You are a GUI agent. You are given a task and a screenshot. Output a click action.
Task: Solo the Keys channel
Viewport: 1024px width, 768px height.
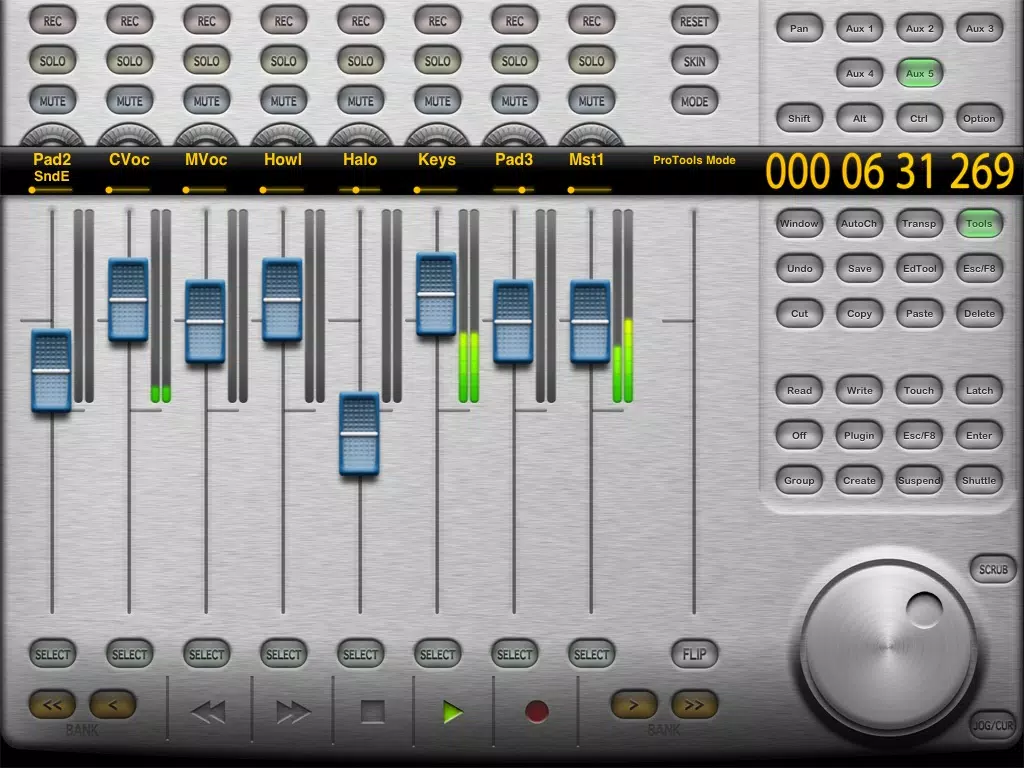point(438,61)
